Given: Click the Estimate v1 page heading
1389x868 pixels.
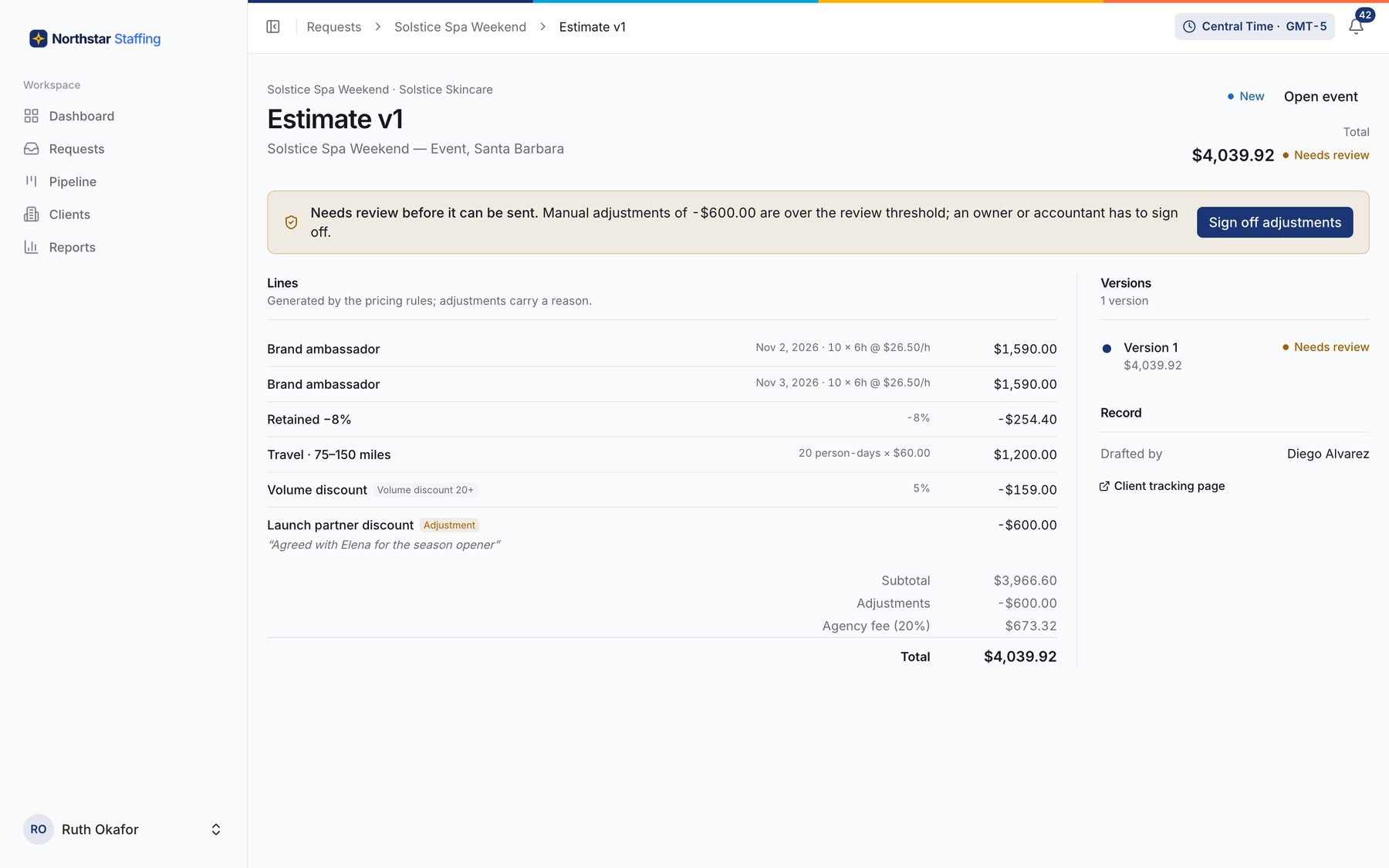Looking at the screenshot, I should 335,120.
